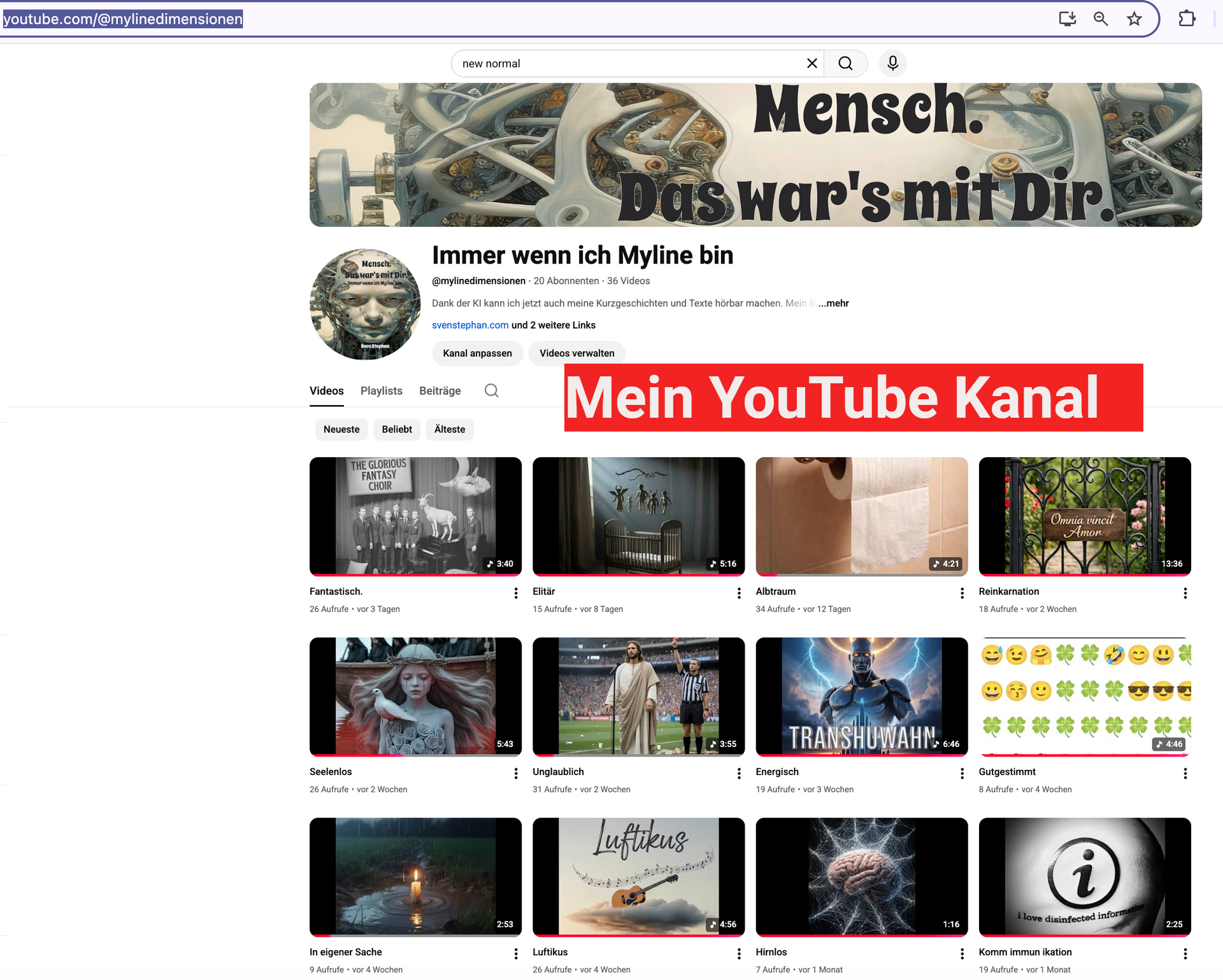Click the search magnifier button
This screenshot has width=1223, height=980.
845,64
